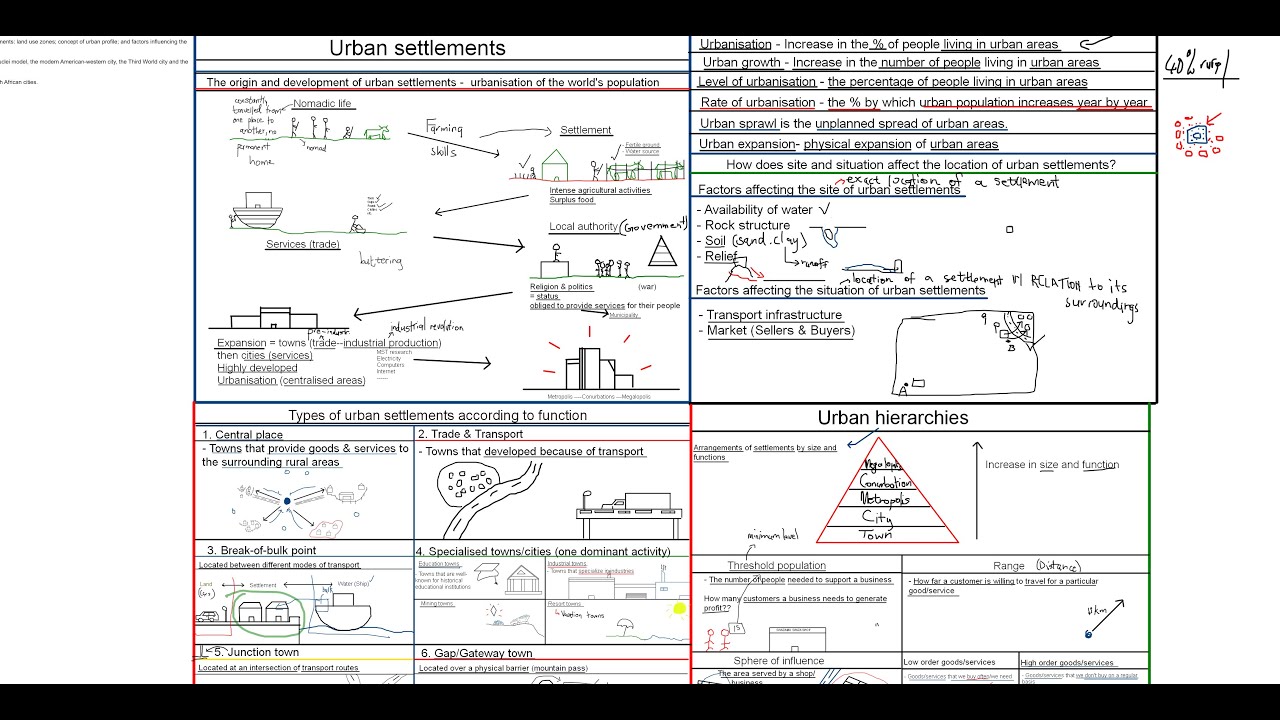Screen dimensions: 1280x720
Task: Click the "Urban expansion" definition line
Action: (848, 144)
